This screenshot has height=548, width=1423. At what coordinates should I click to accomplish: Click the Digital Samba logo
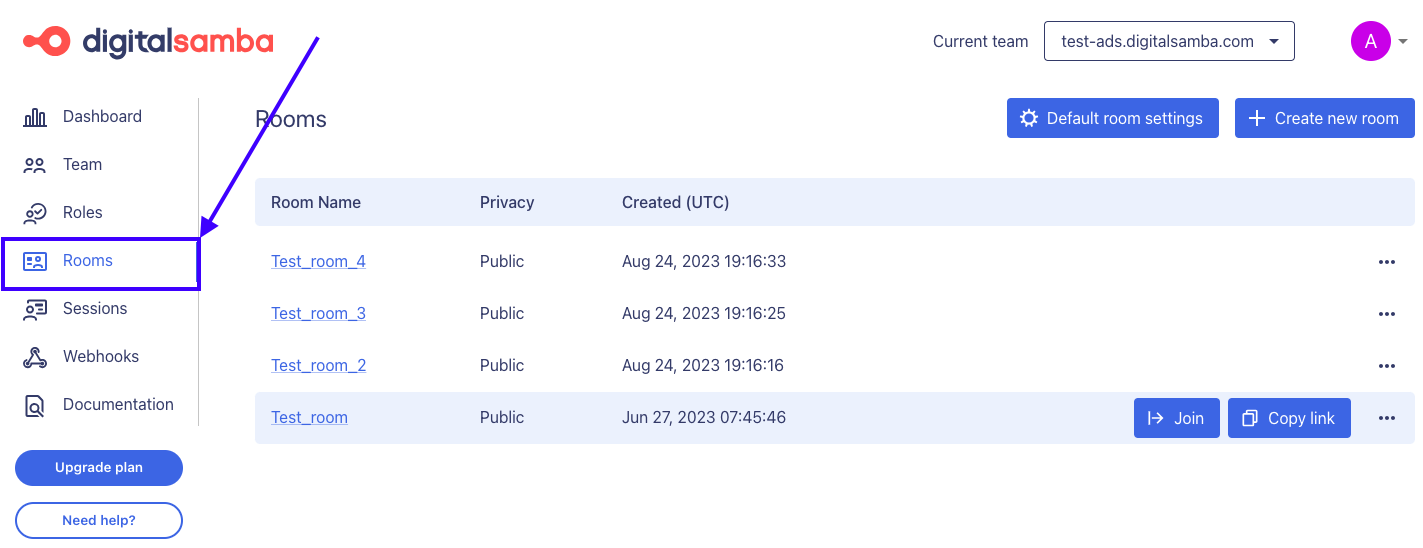click(148, 42)
